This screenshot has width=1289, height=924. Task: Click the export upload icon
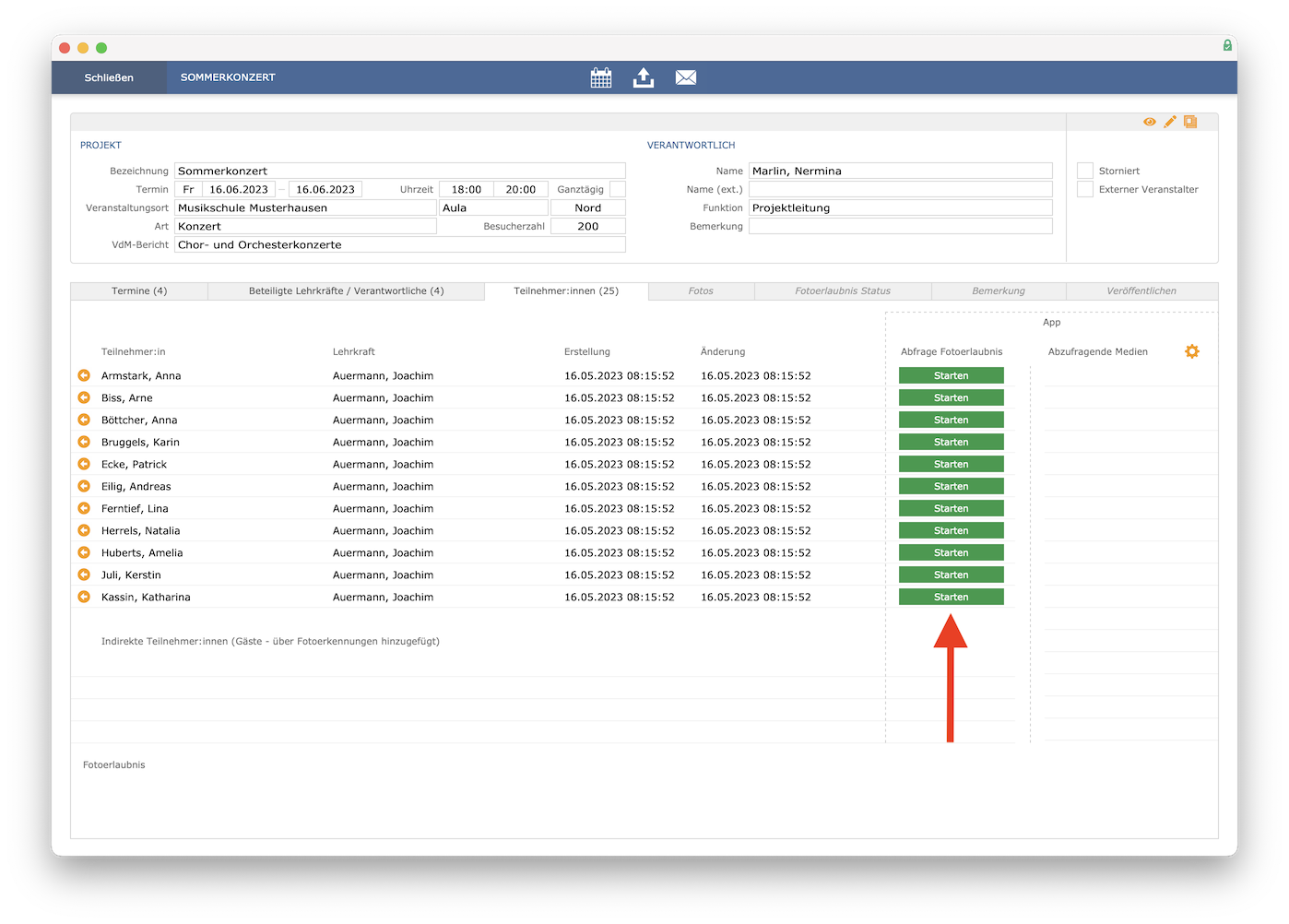click(644, 77)
